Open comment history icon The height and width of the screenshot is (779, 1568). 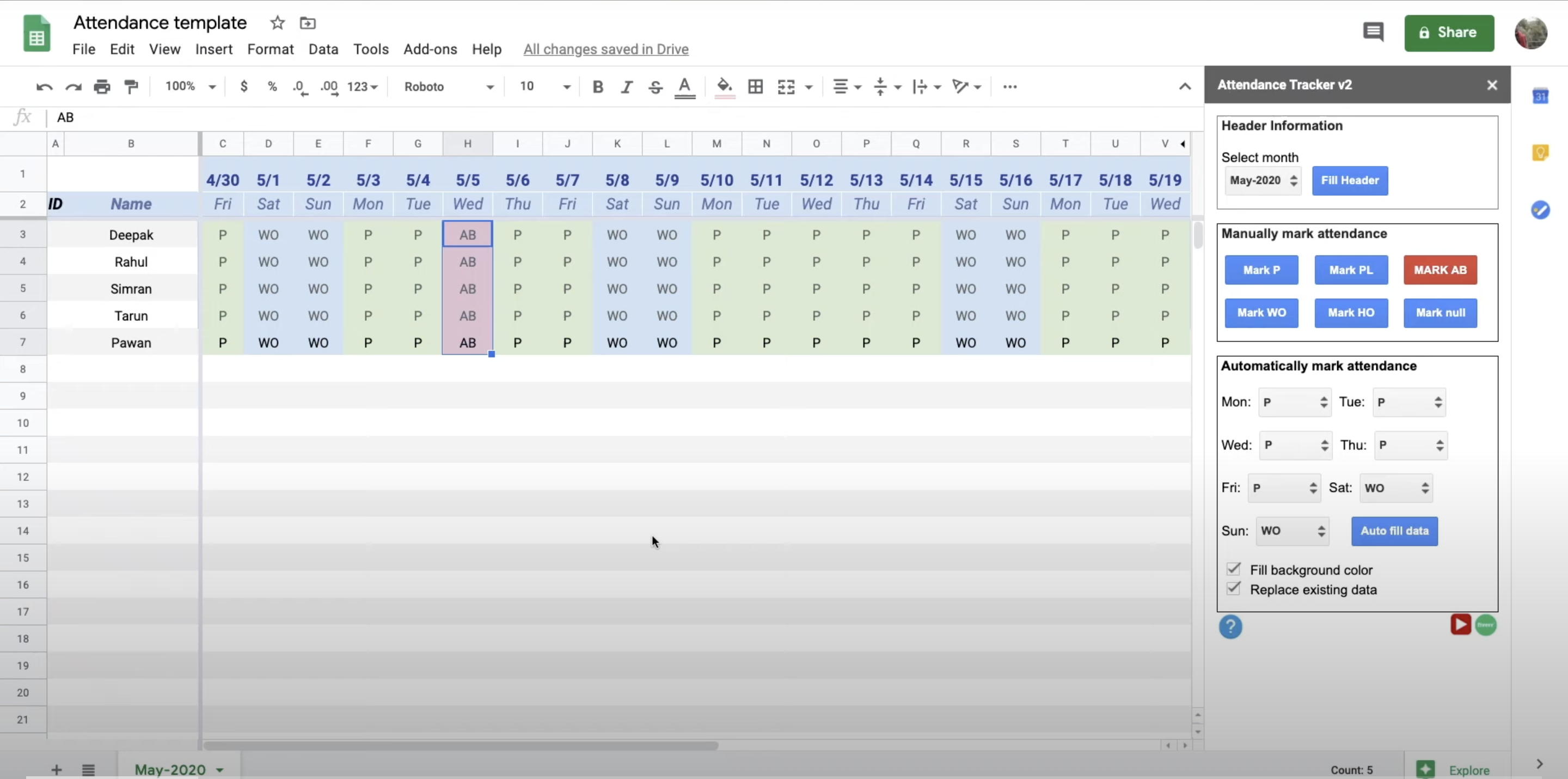(1373, 32)
